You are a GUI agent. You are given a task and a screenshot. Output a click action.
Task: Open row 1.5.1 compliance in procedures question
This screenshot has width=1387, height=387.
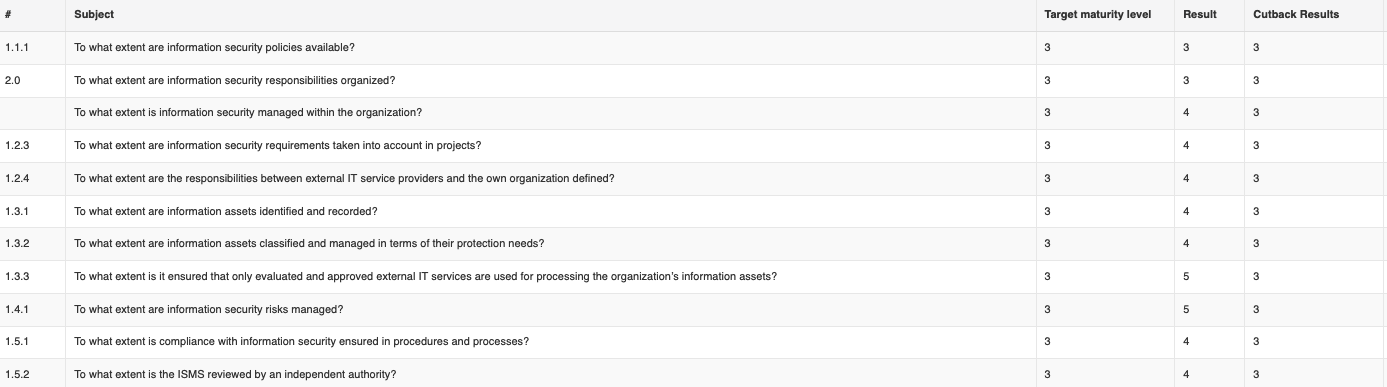[x=302, y=342]
